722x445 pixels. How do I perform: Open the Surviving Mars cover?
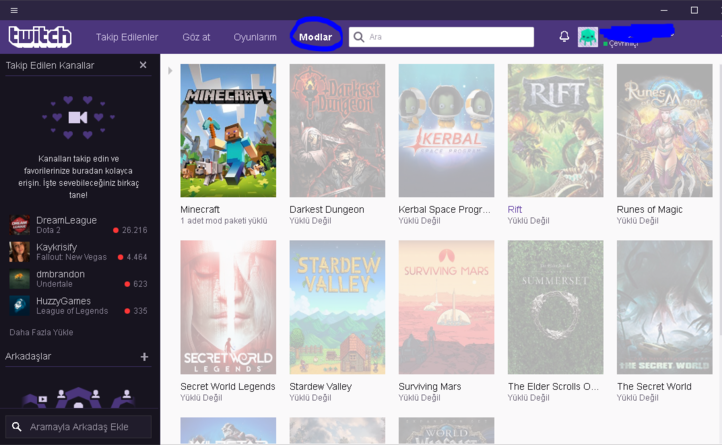446,307
